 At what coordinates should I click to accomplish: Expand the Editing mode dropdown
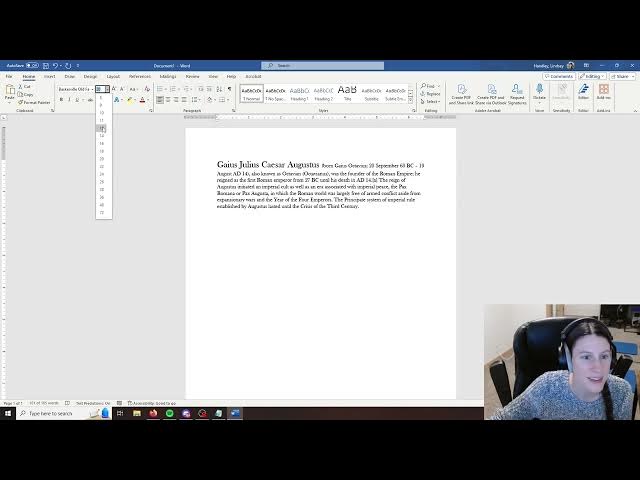pyautogui.click(x=594, y=76)
